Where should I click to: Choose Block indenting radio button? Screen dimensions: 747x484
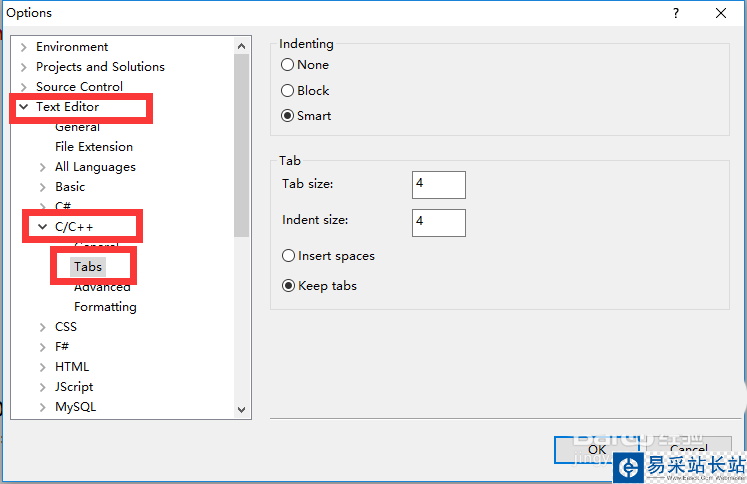pos(288,91)
